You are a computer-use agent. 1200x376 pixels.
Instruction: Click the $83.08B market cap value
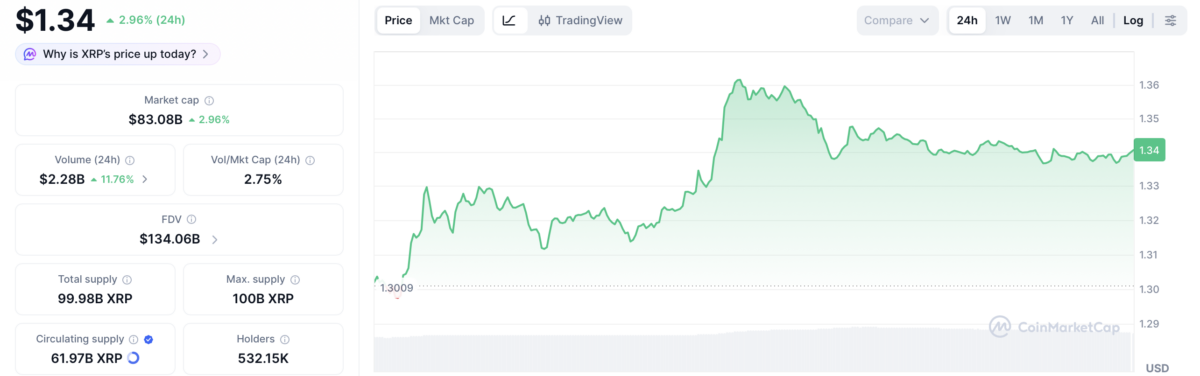155,119
